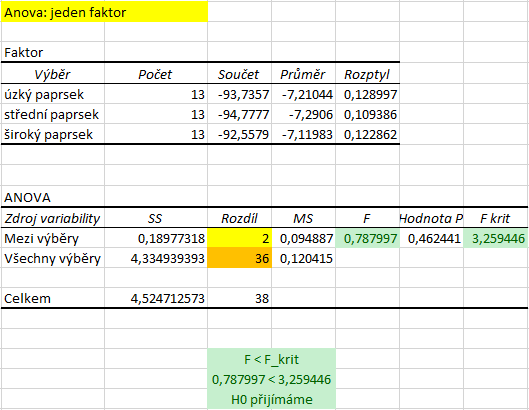
Task: Select SS value 4,334939393
Action: coord(156,258)
